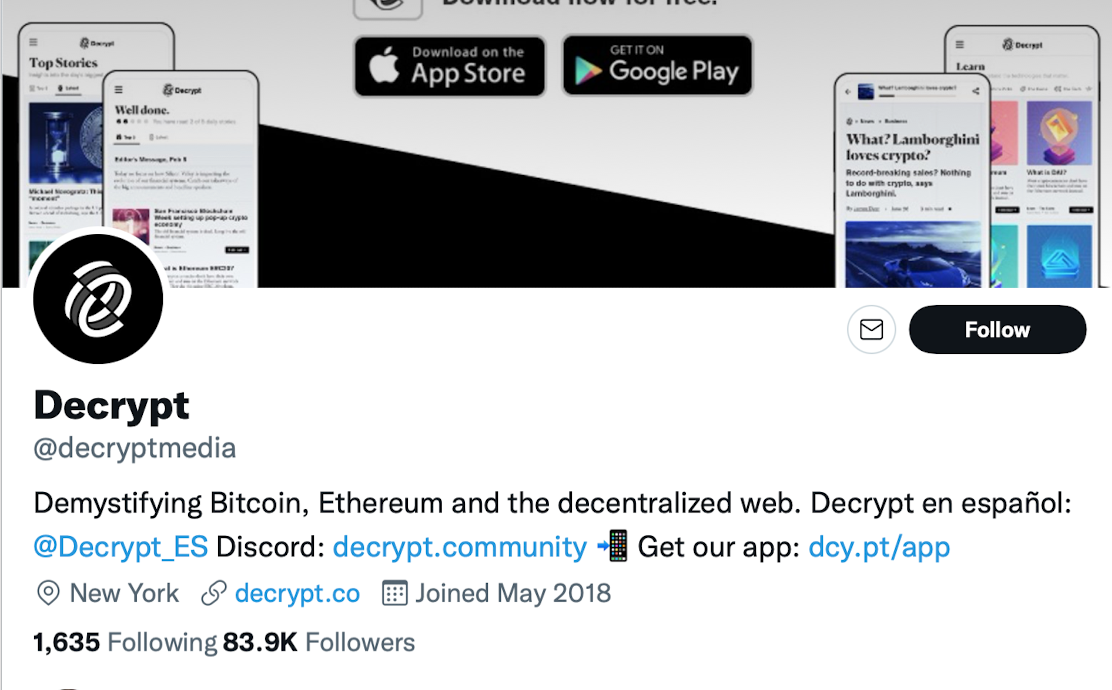This screenshot has height=690, width=1112.
Task: Open the decrypt.co website link
Action: 296,592
